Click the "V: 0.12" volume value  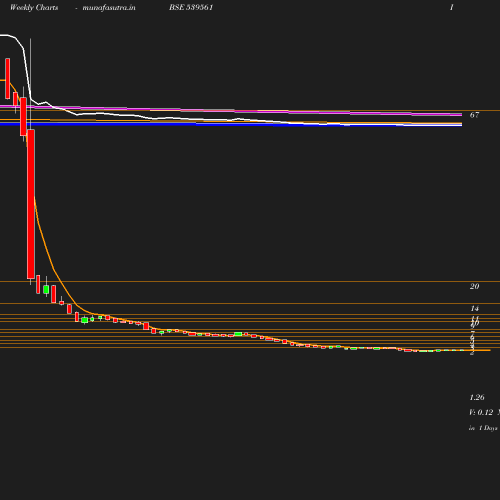click(x=481, y=412)
